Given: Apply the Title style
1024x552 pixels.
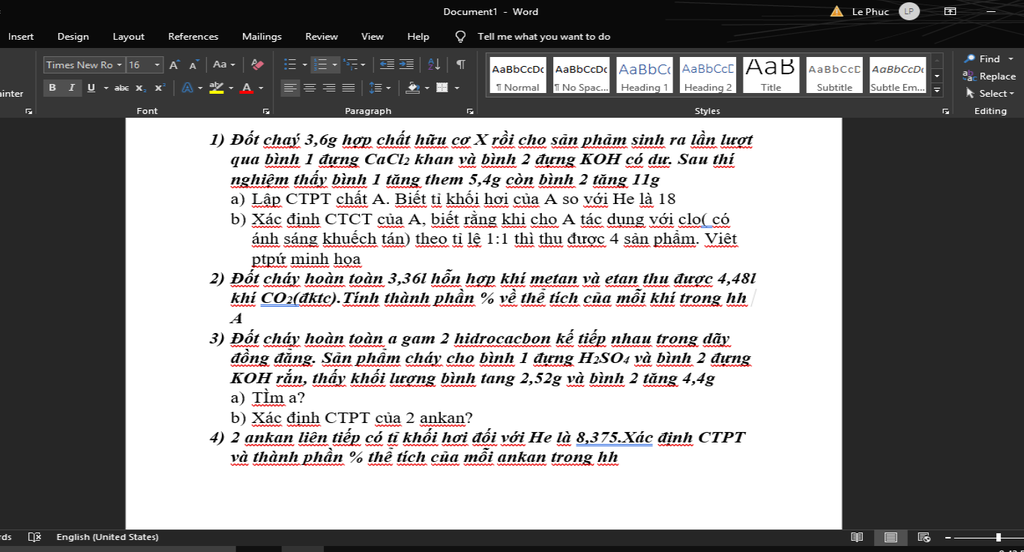Looking at the screenshot, I should tap(771, 75).
